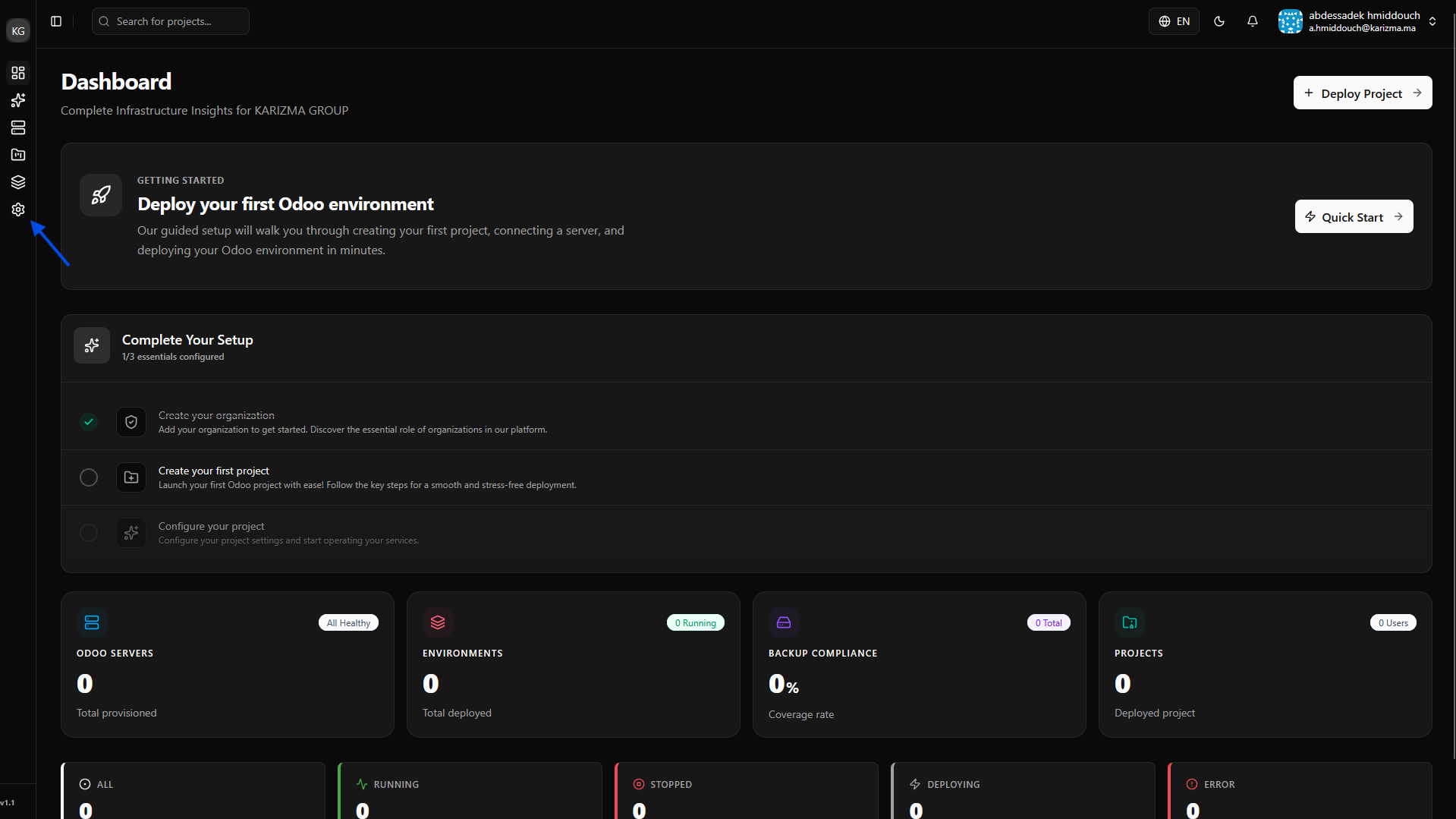Viewport: 1456px width, 819px height.
Task: Toggle dark mode with the moon icon
Action: (1219, 21)
